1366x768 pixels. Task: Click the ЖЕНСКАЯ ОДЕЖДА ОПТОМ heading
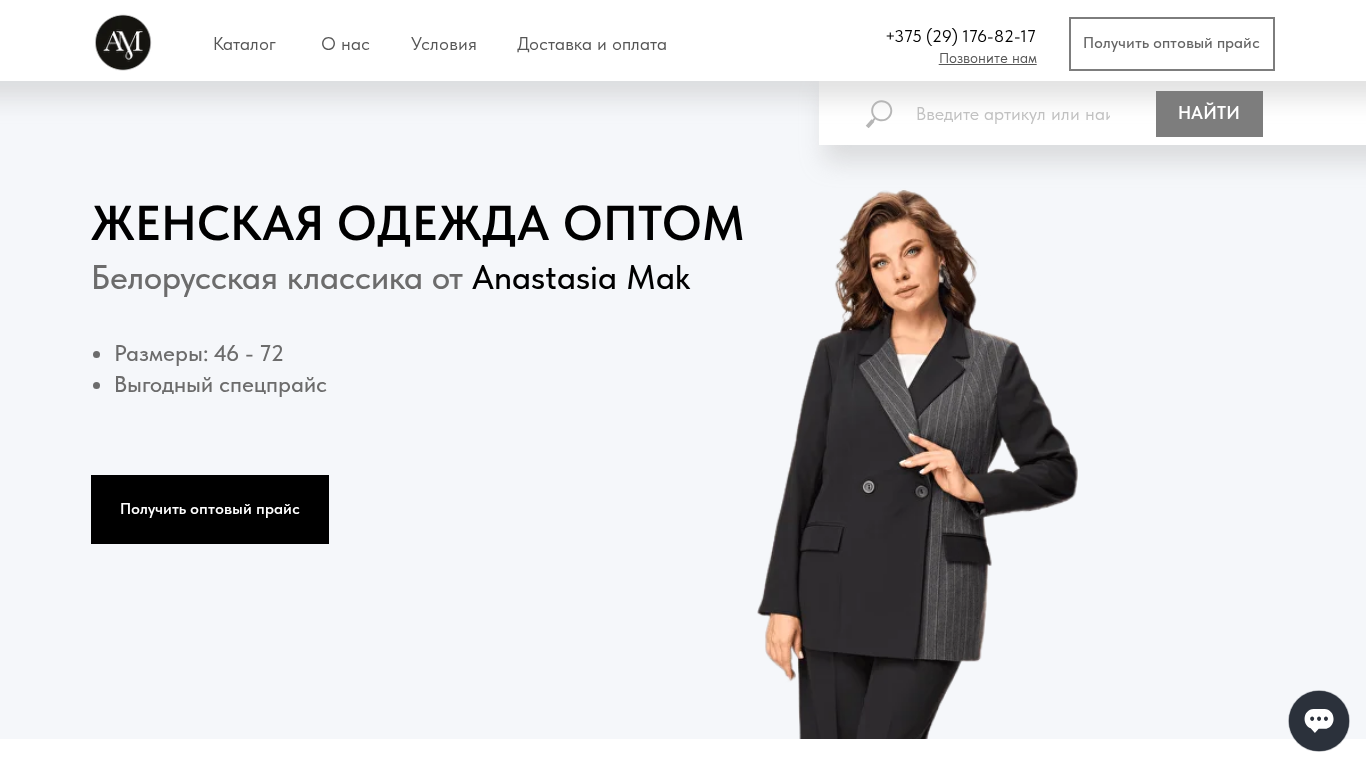(418, 223)
